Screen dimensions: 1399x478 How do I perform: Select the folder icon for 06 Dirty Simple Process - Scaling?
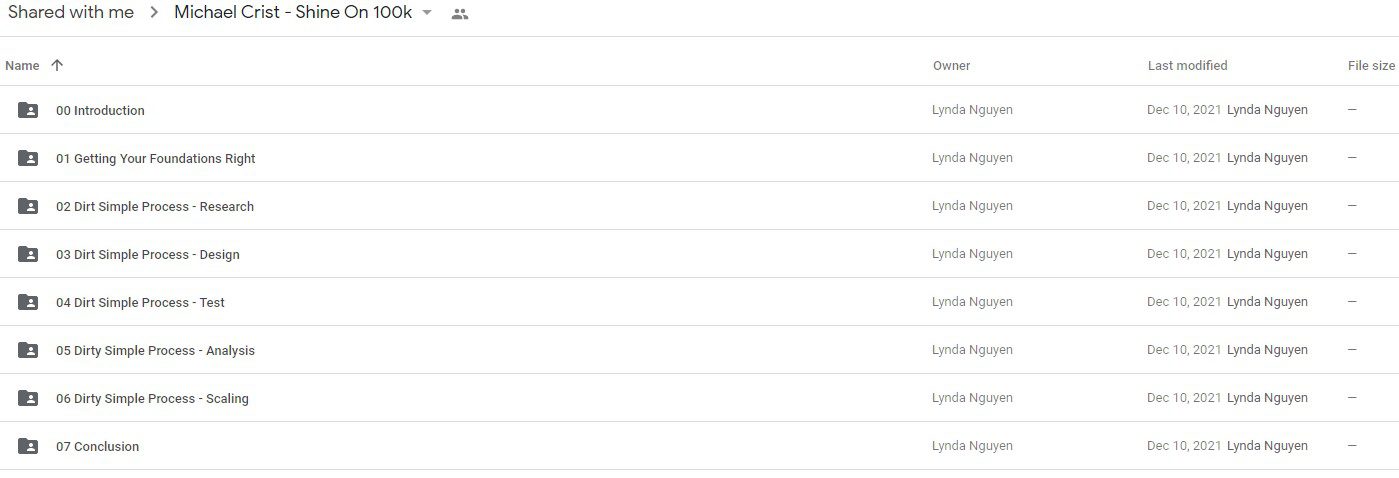click(28, 398)
